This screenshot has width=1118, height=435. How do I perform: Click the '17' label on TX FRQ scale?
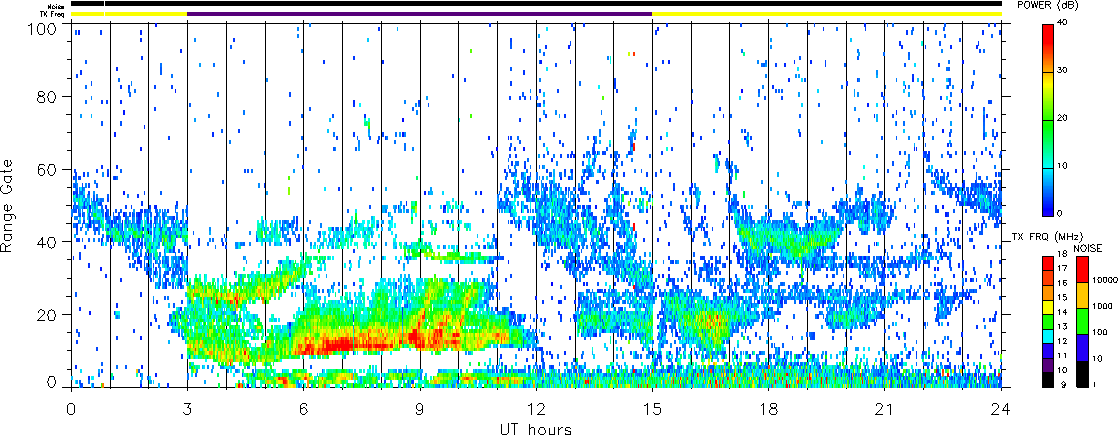pyautogui.click(x=1061, y=269)
